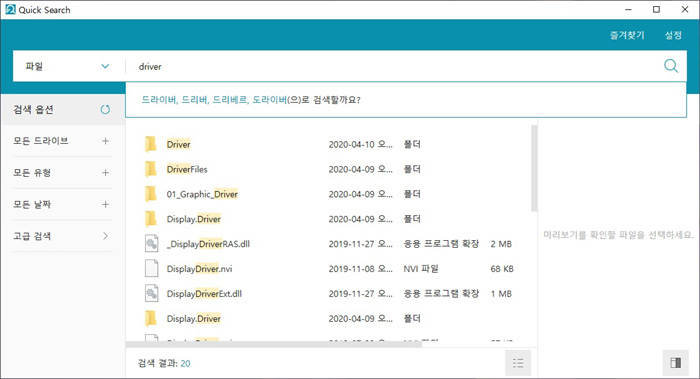700x379 pixels.
Task: Reset search options with refresh icon
Action: (105, 109)
